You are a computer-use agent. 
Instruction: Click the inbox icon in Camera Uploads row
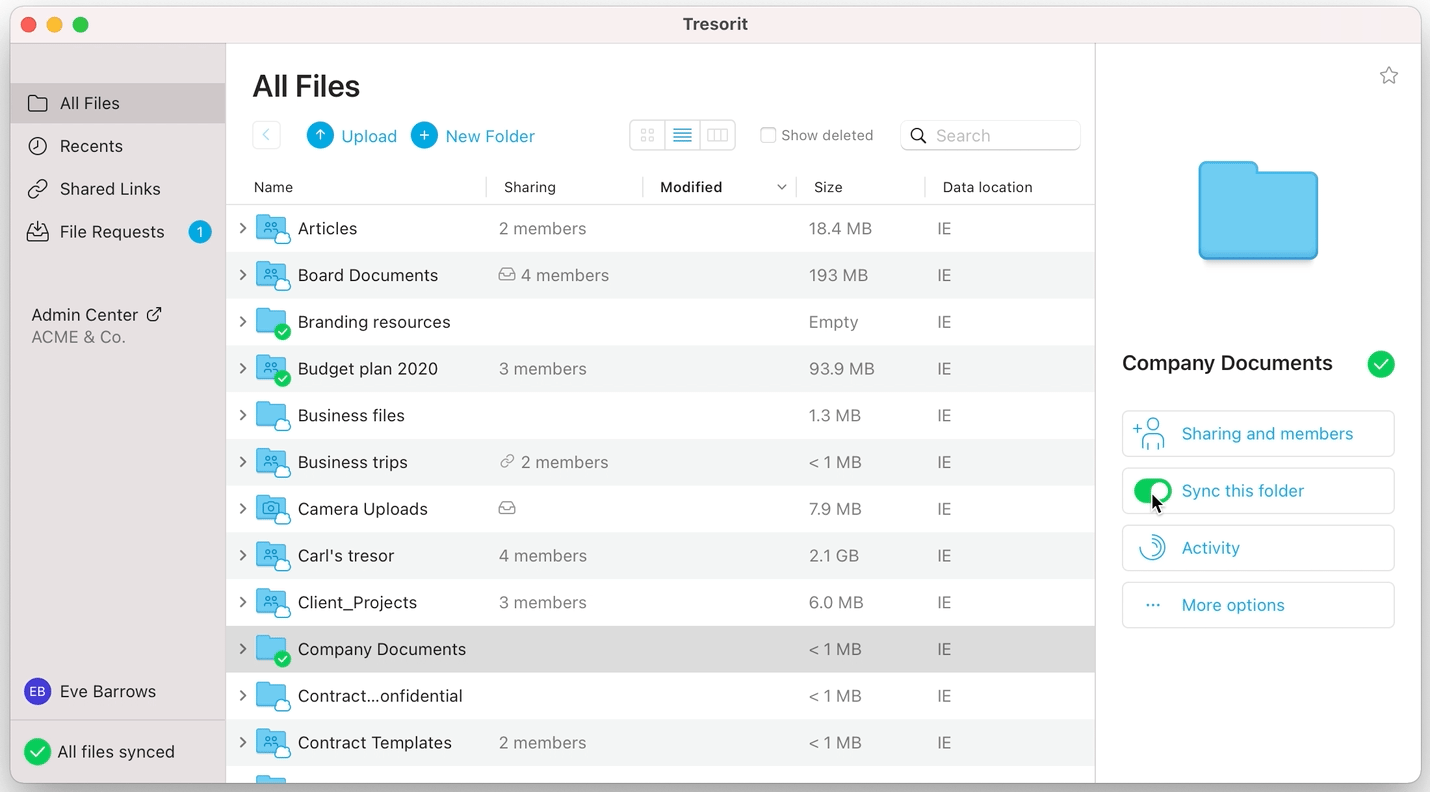[507, 509]
